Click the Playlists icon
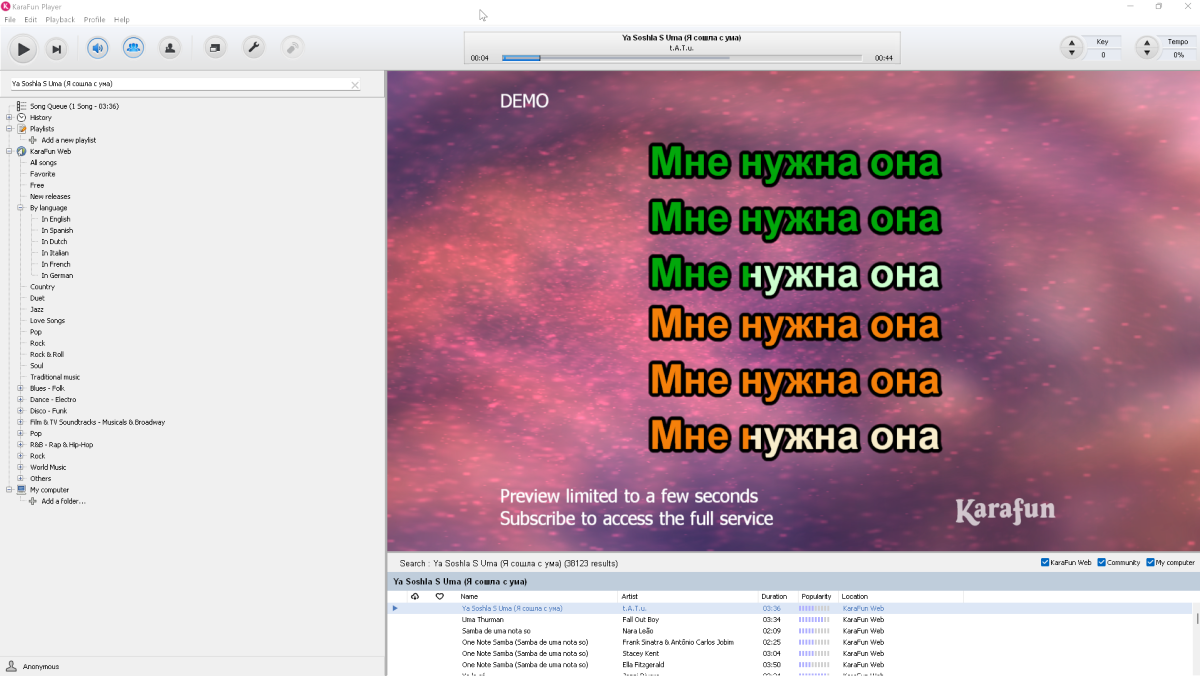 tap(21, 129)
